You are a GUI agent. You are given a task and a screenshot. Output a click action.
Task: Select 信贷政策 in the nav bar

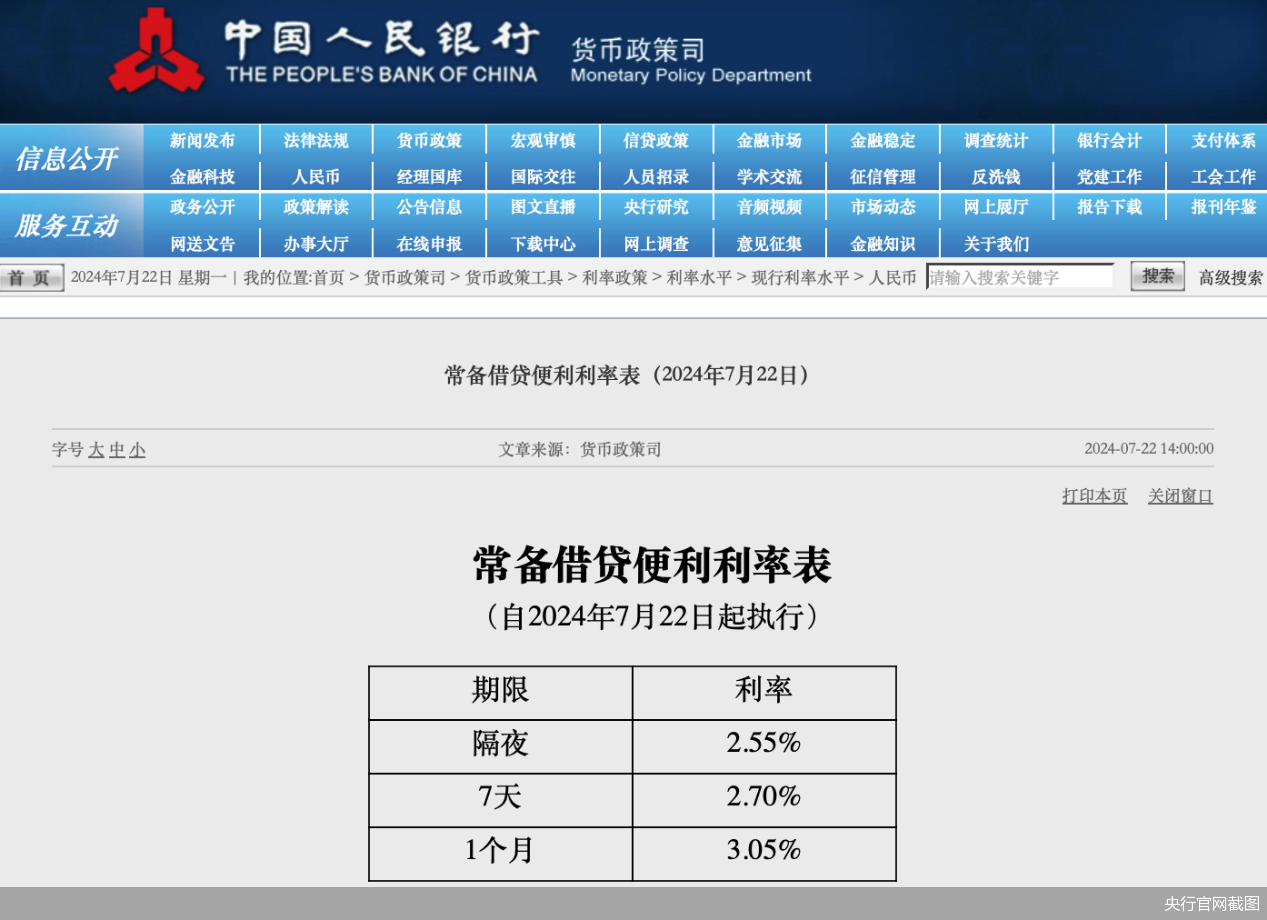(x=656, y=141)
